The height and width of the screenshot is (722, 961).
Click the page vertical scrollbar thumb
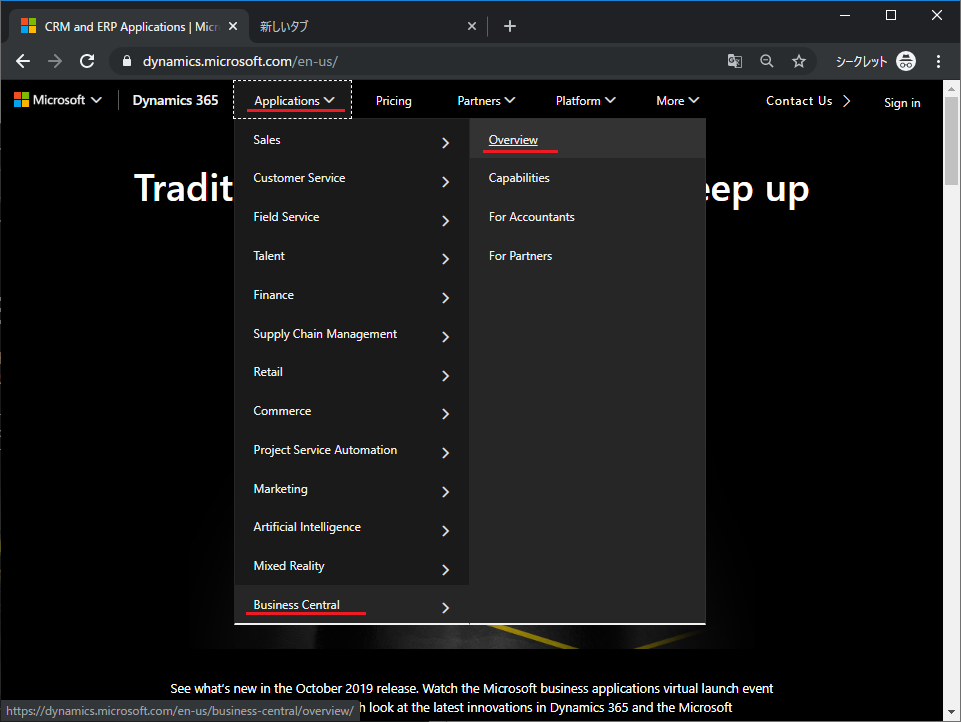point(951,141)
